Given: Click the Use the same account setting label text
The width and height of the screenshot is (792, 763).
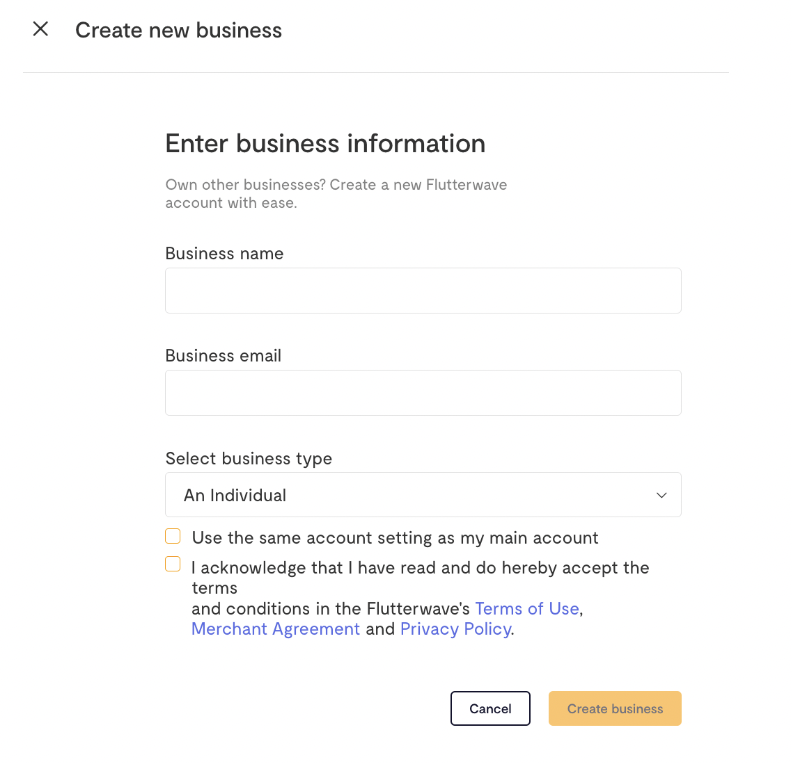Looking at the screenshot, I should (x=395, y=538).
